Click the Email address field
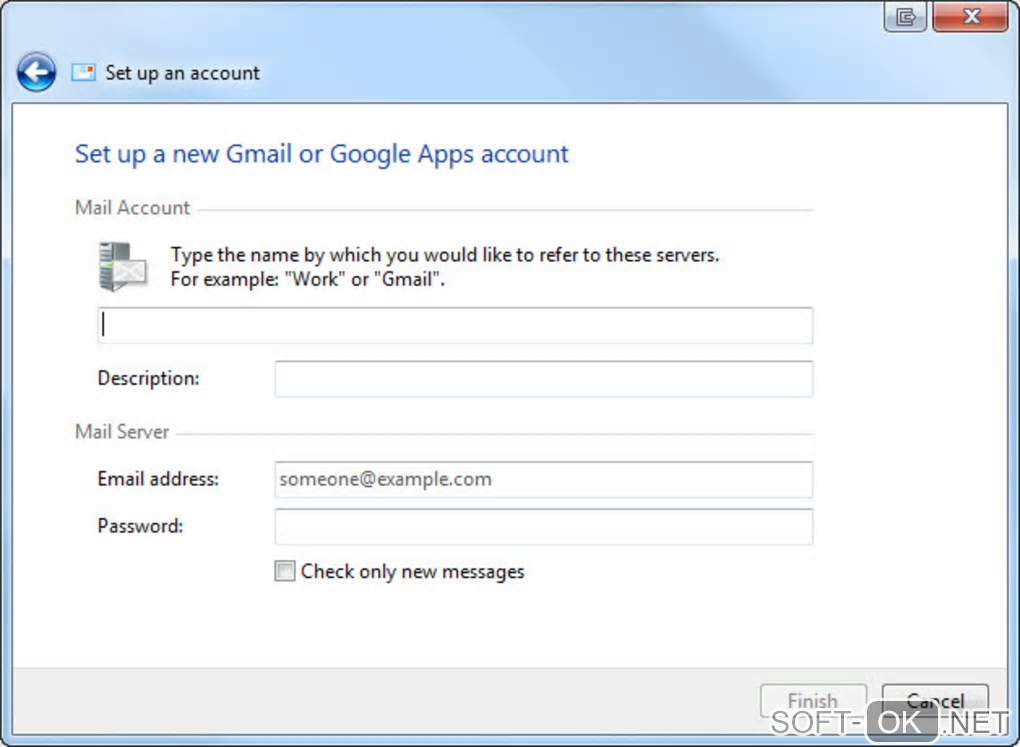This screenshot has height=747, width=1020. coord(544,480)
